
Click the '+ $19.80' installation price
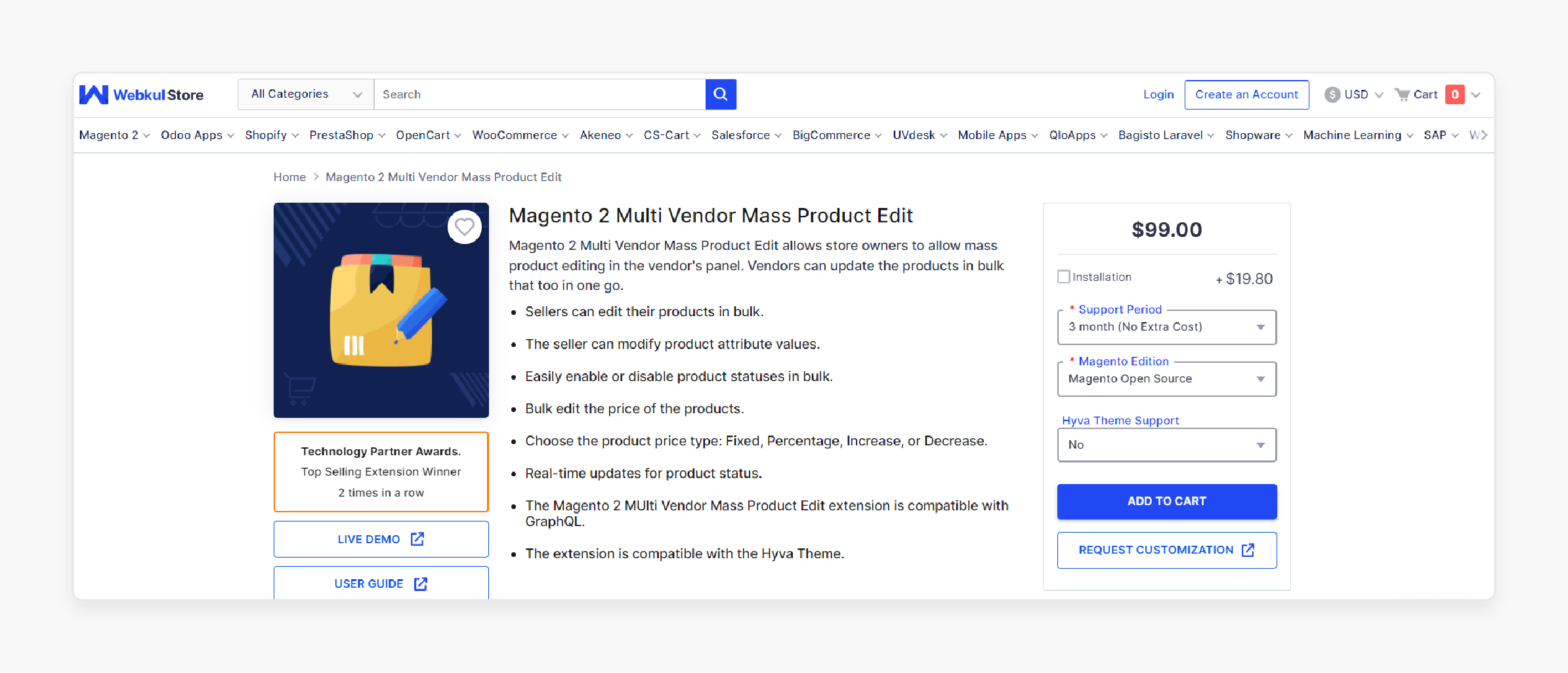coord(1244,279)
